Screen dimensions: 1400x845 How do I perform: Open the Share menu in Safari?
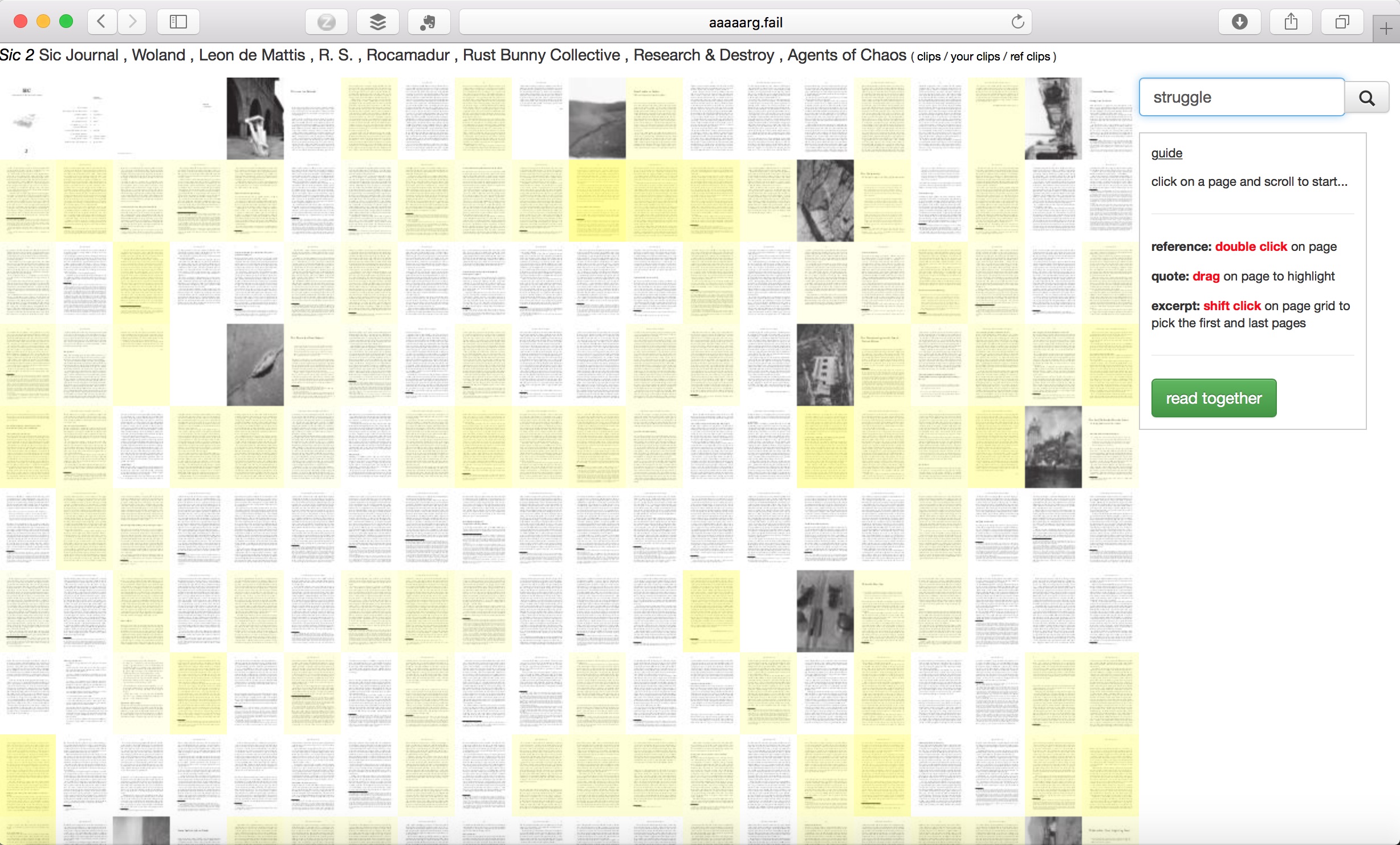(1291, 22)
